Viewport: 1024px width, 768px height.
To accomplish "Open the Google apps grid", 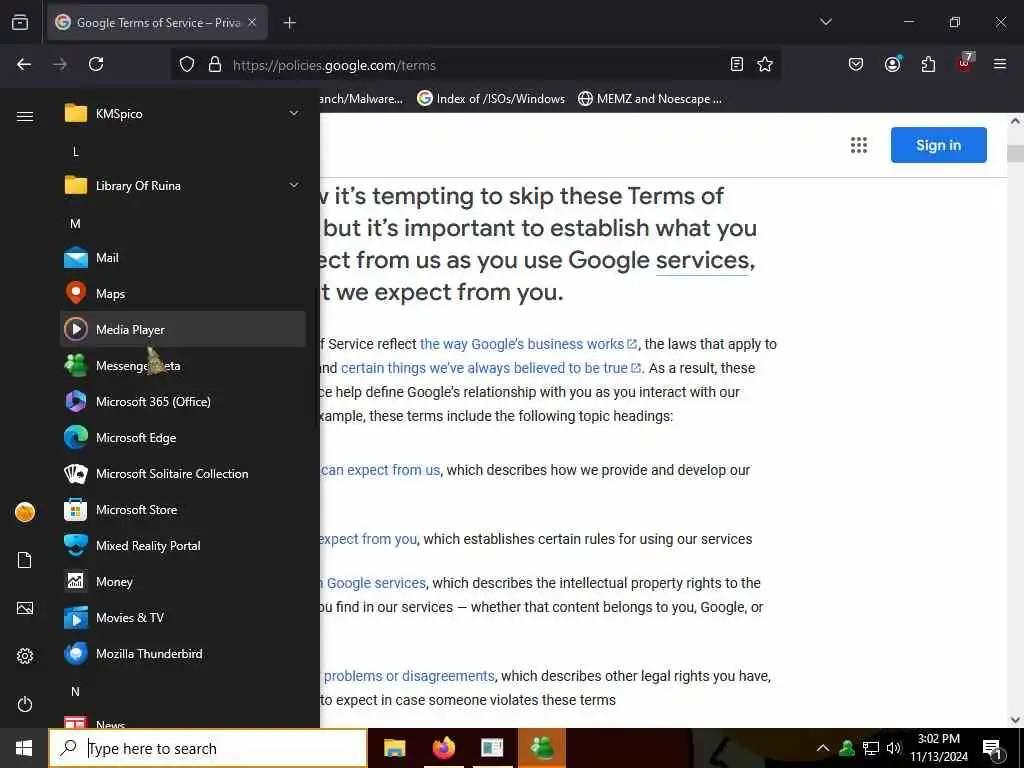I will [x=859, y=145].
